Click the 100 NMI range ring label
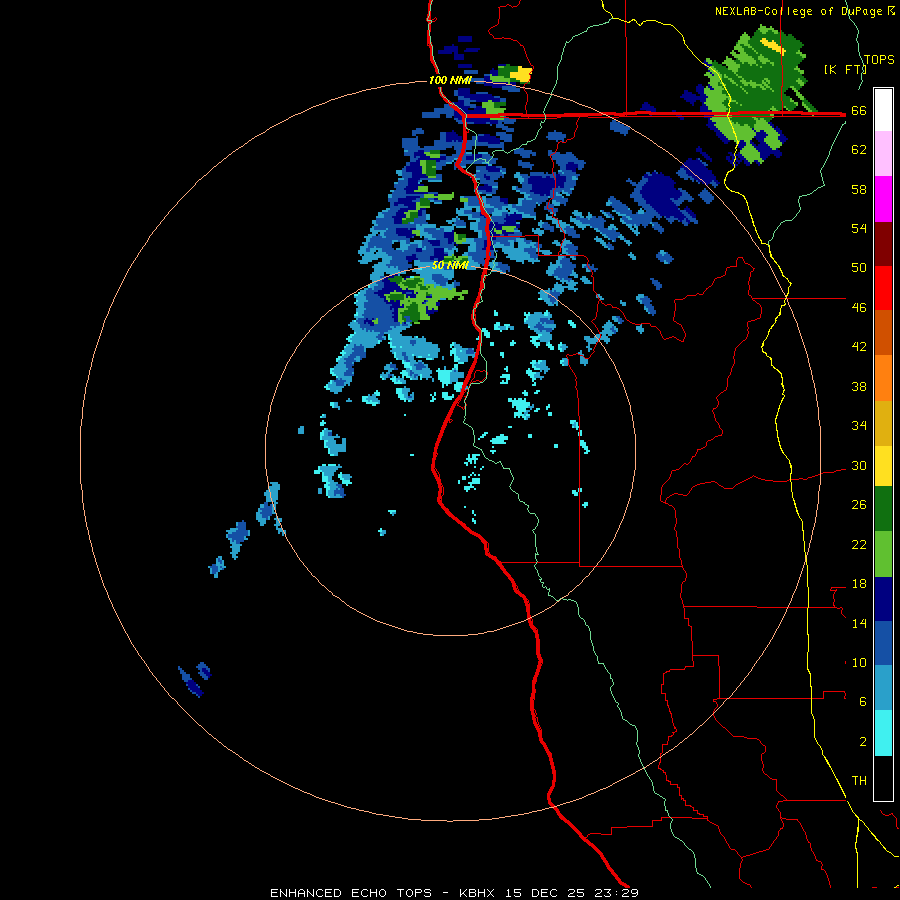900x900 pixels. [450, 80]
